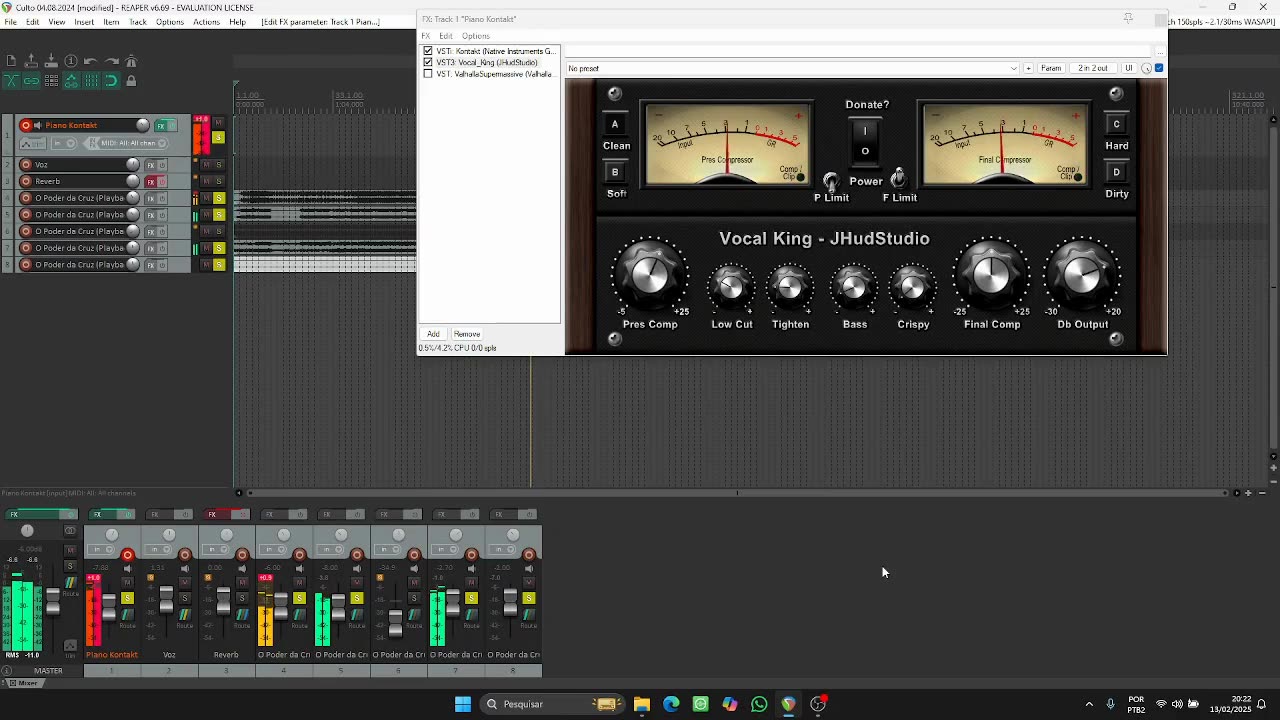Open Reverb mixer strip input dropdown
The width and height of the screenshot is (1280, 720).
[215, 549]
